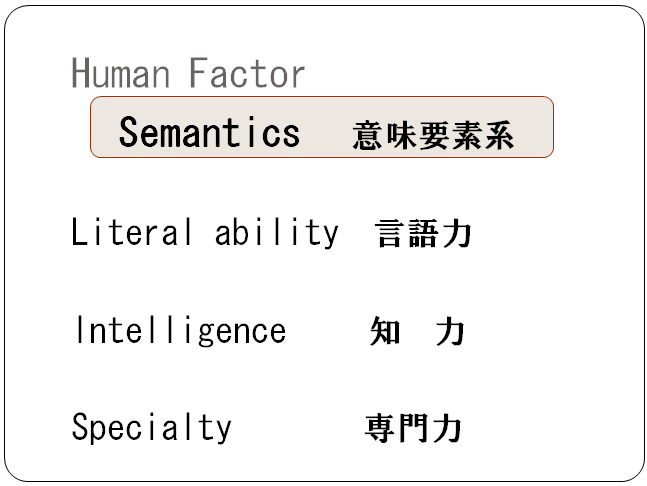Click the Japanese text "意味要素系"
The height and width of the screenshot is (486, 647).
click(433, 136)
